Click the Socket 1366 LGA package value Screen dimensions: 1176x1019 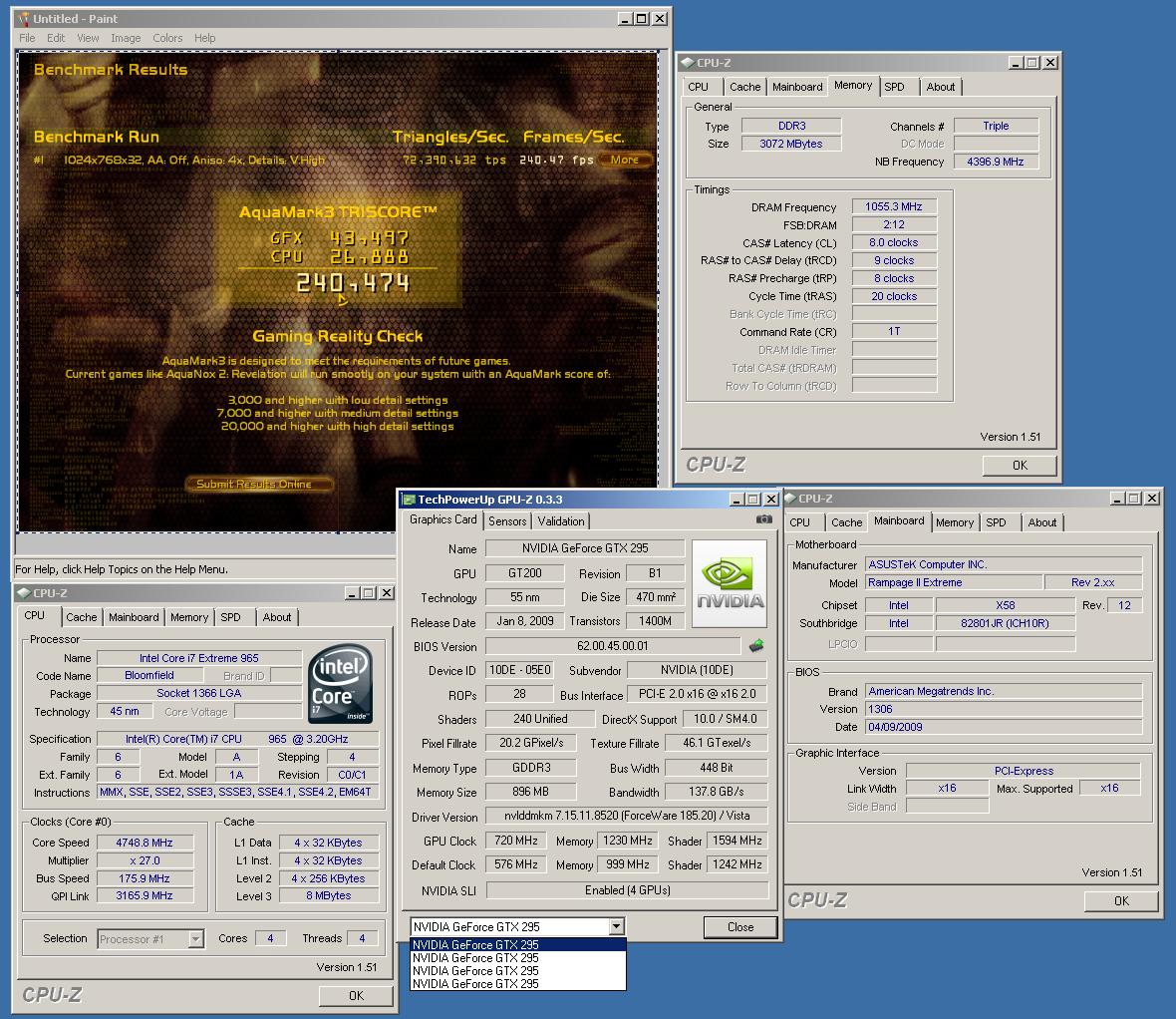point(198,693)
